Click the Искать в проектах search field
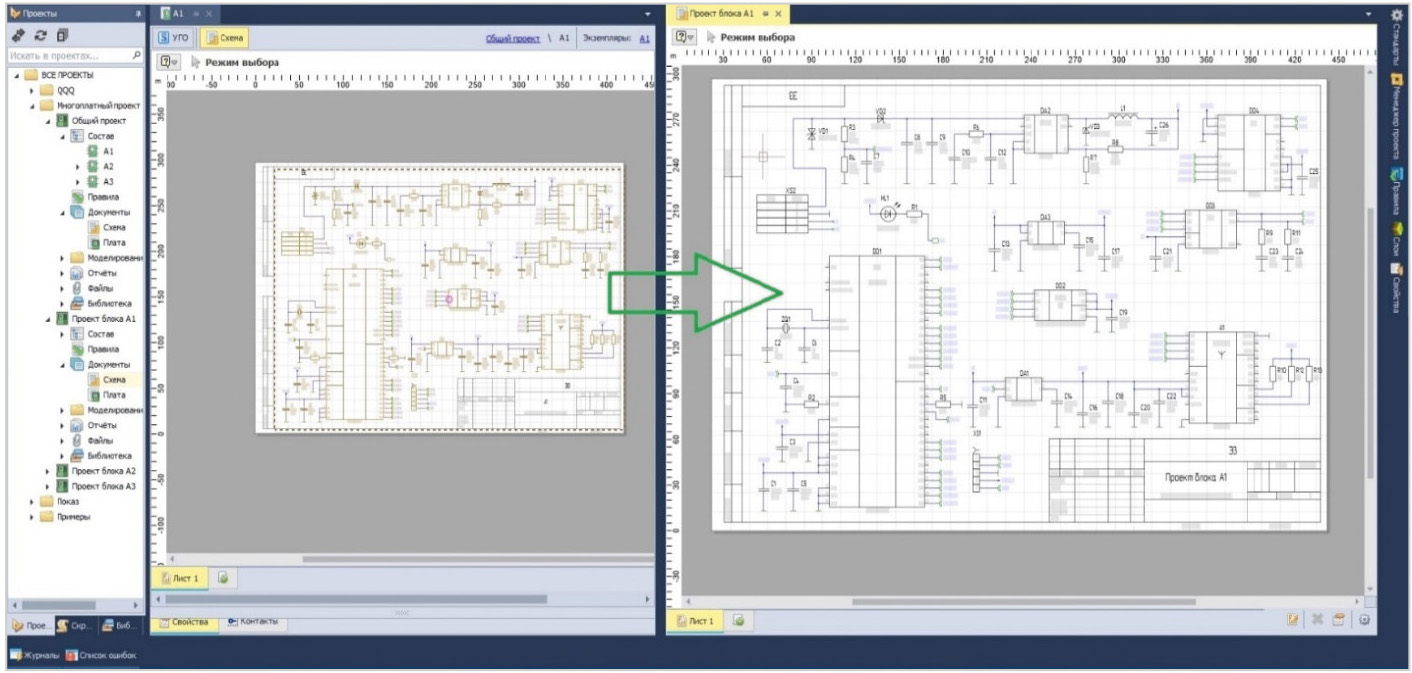Image resolution: width=1412 pixels, height=673 pixels. point(66,56)
